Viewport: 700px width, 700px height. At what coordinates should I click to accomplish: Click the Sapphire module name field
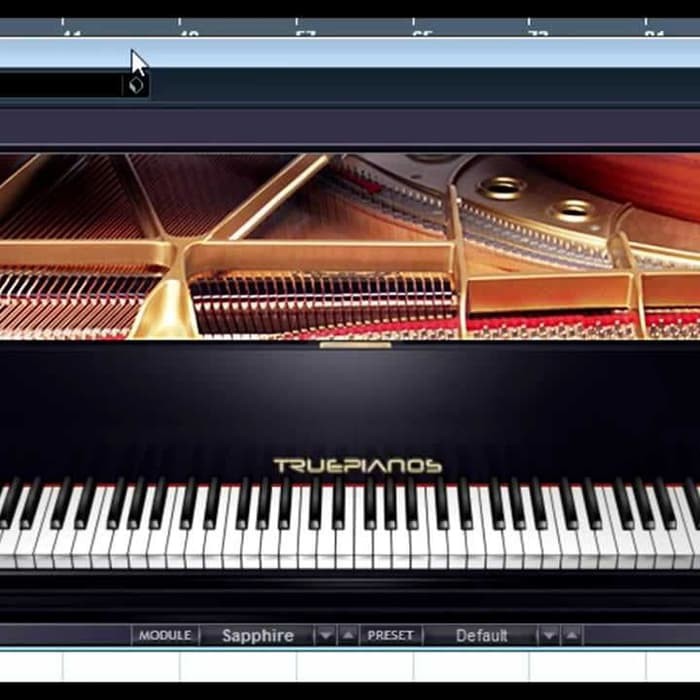point(257,635)
